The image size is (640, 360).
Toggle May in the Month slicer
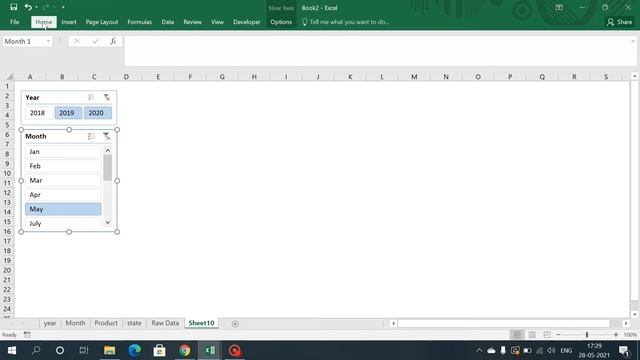coord(63,209)
